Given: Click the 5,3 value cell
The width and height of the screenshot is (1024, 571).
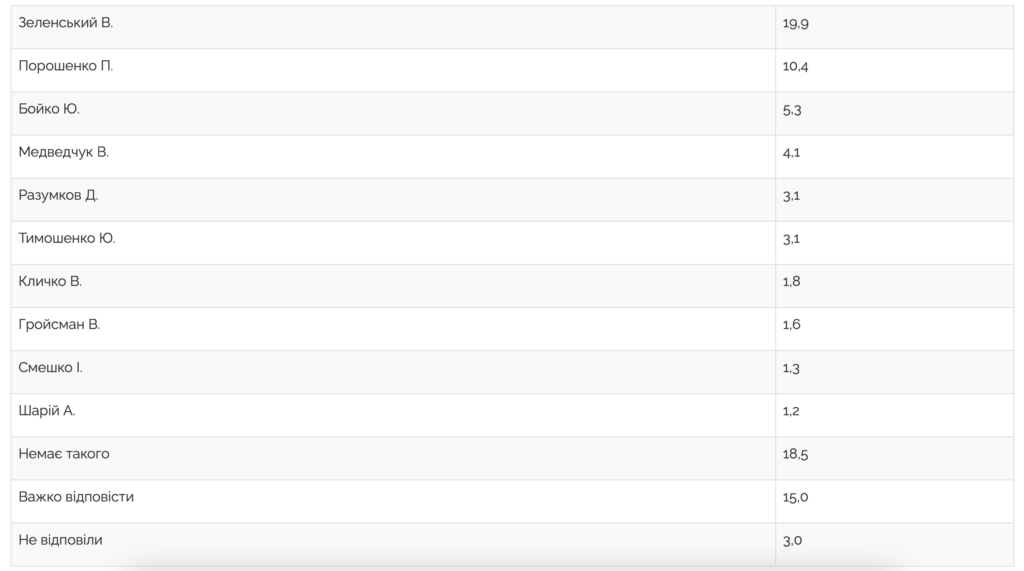Looking at the screenshot, I should tap(894, 114).
